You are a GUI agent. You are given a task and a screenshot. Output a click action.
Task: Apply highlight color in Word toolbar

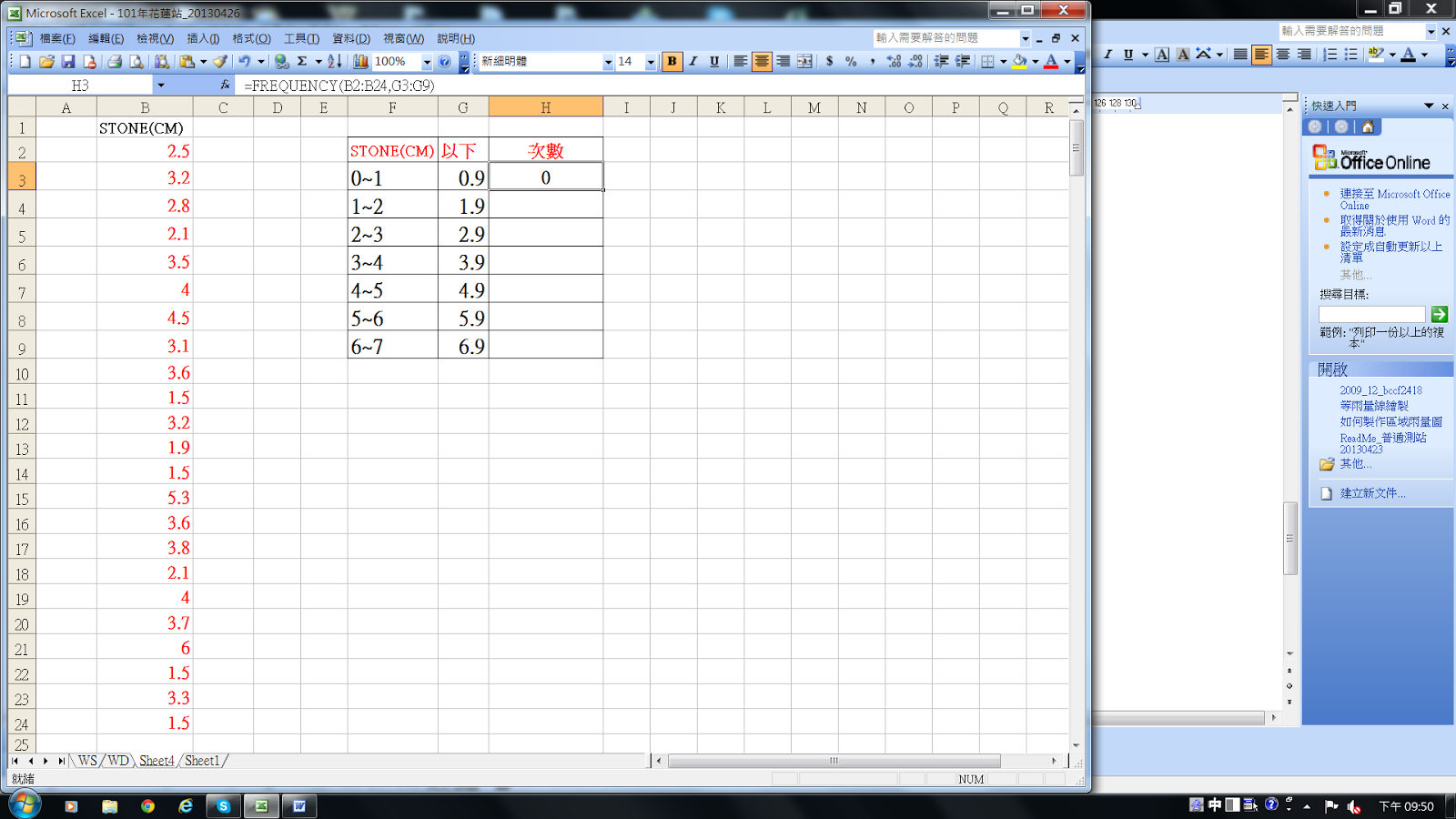coord(1376,55)
